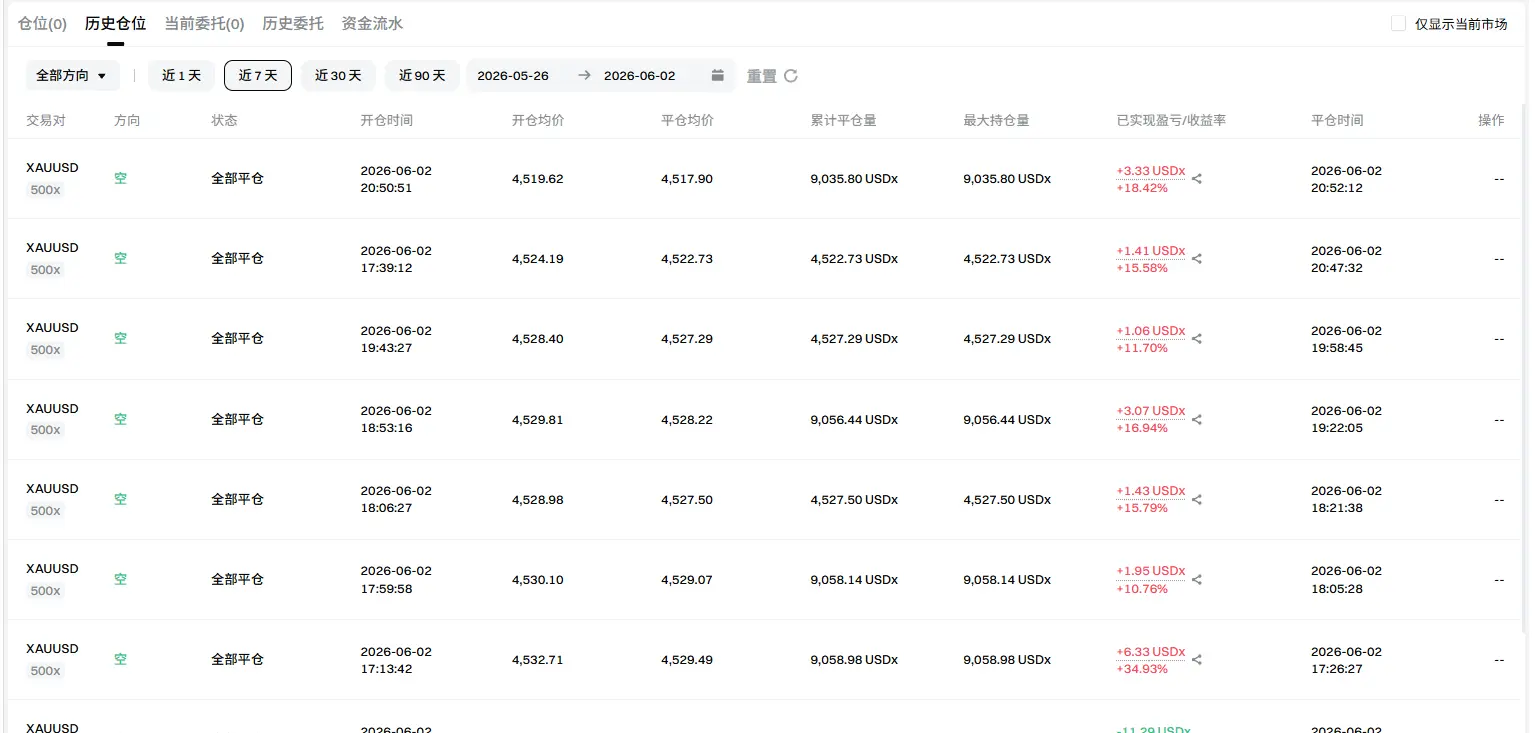Click +3.07 USDx realized profit value
Image resolution: width=1535 pixels, height=733 pixels.
point(1151,411)
